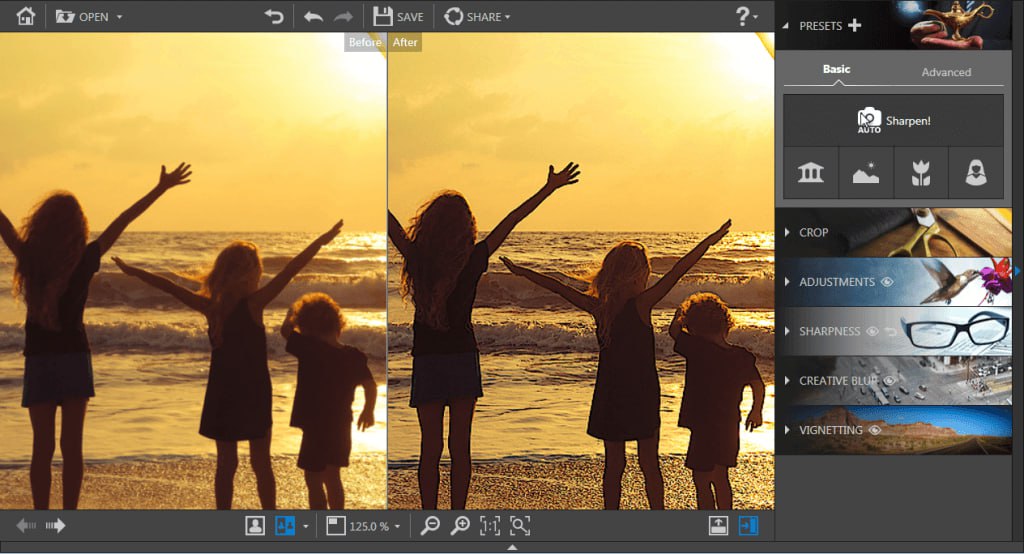
Task: Open the 125.0 % zoom level dropdown
Action: click(x=397, y=526)
